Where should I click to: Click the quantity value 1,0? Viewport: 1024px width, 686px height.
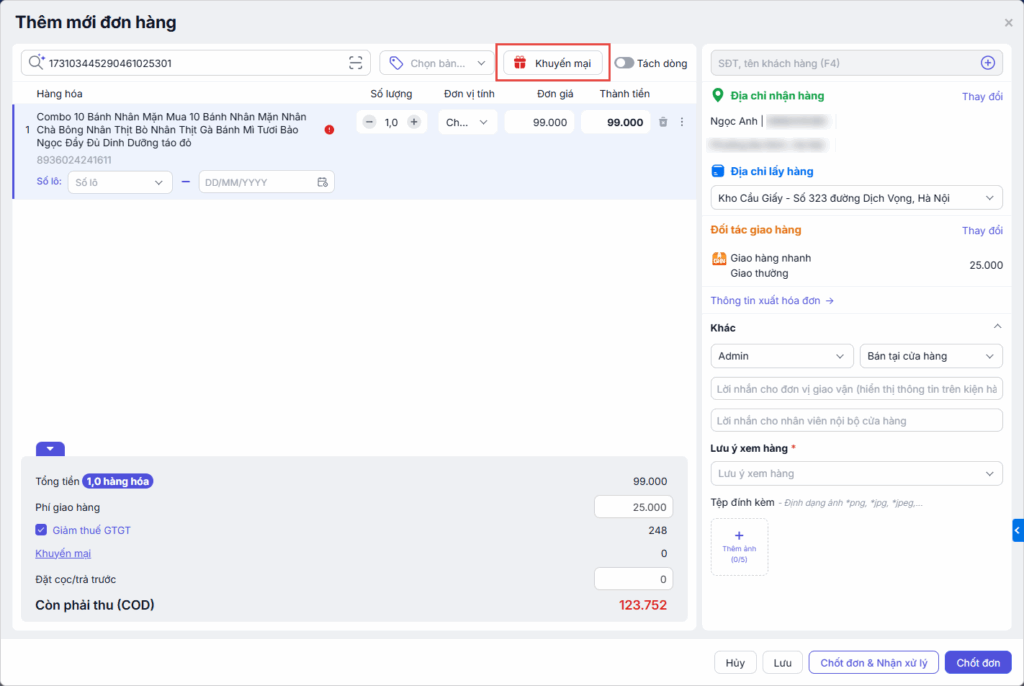[391, 122]
